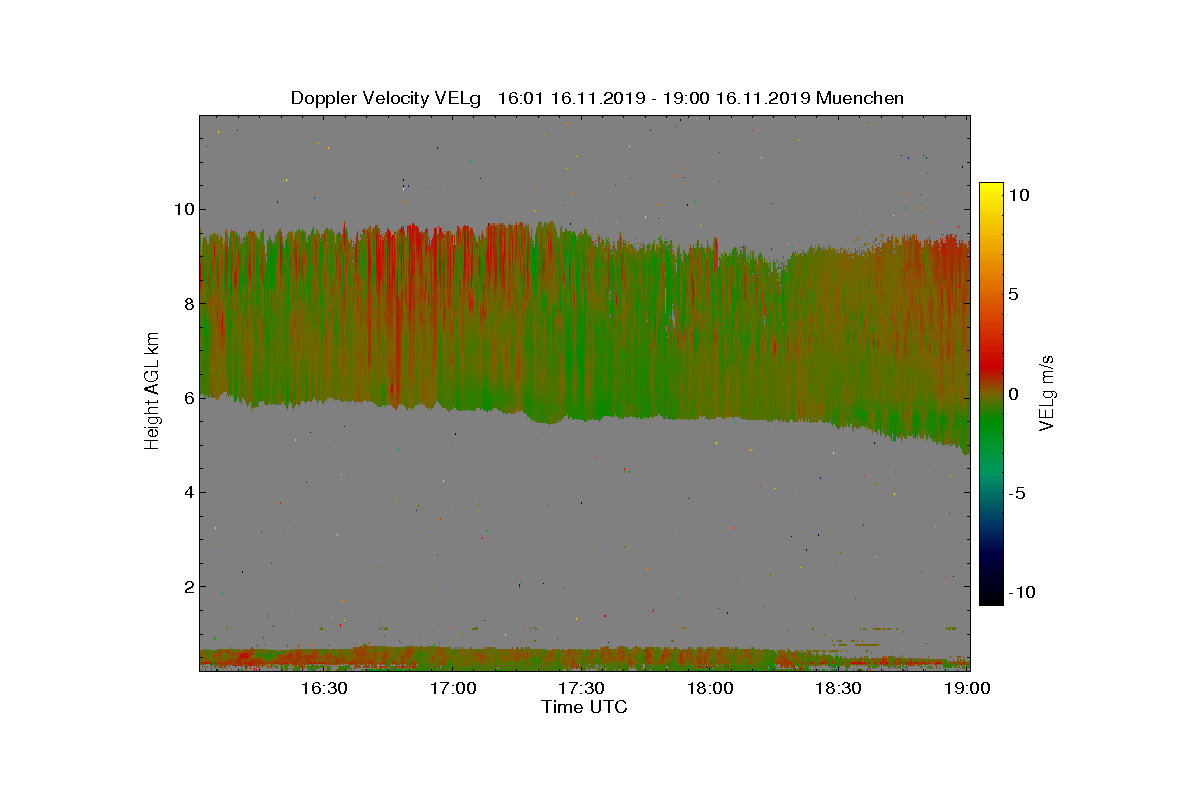Click the 17:30 time tick label
Image resolution: width=1200 pixels, height=800 pixels.
582,688
